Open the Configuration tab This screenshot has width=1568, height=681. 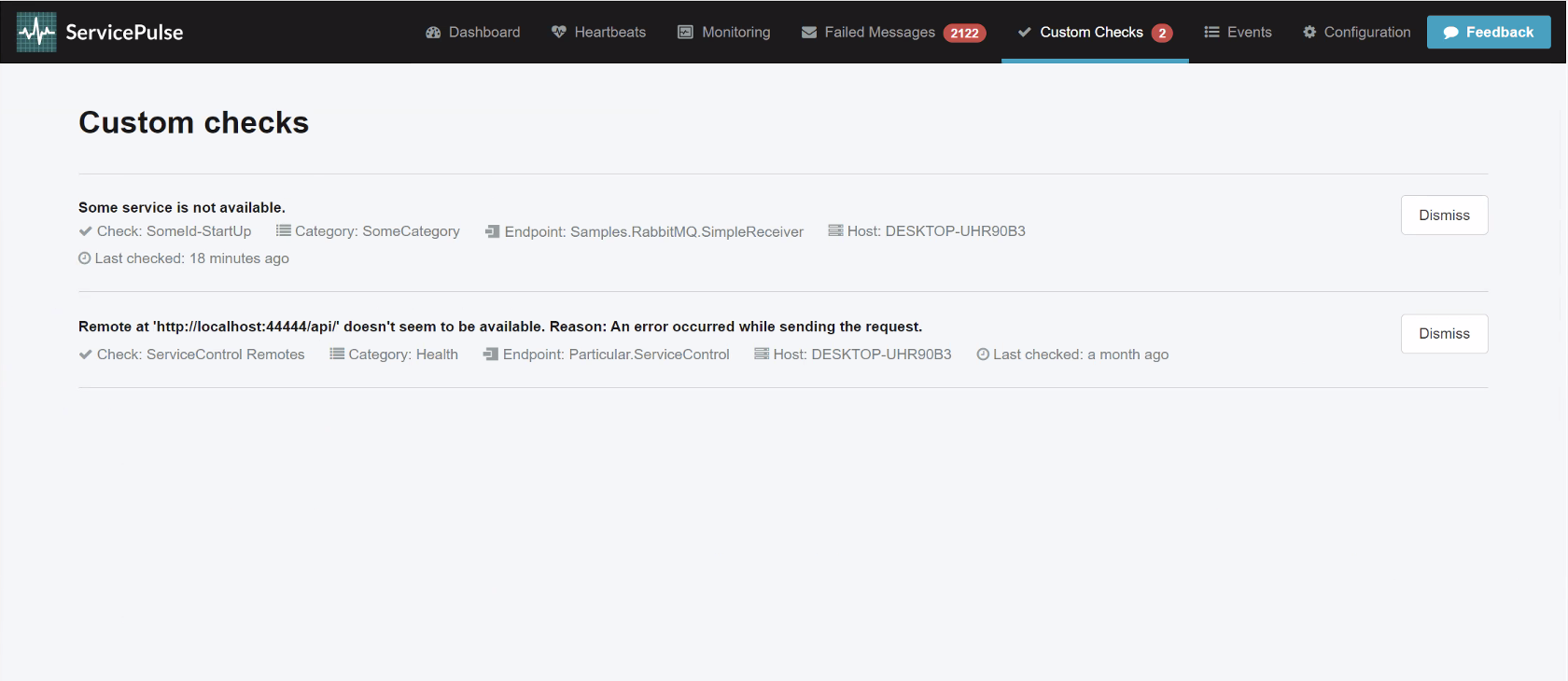1356,32
